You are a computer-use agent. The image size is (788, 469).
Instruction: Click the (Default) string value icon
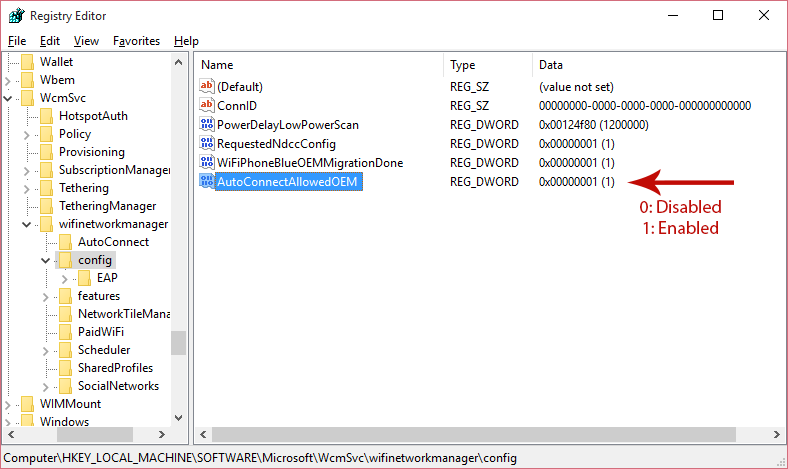[x=207, y=86]
